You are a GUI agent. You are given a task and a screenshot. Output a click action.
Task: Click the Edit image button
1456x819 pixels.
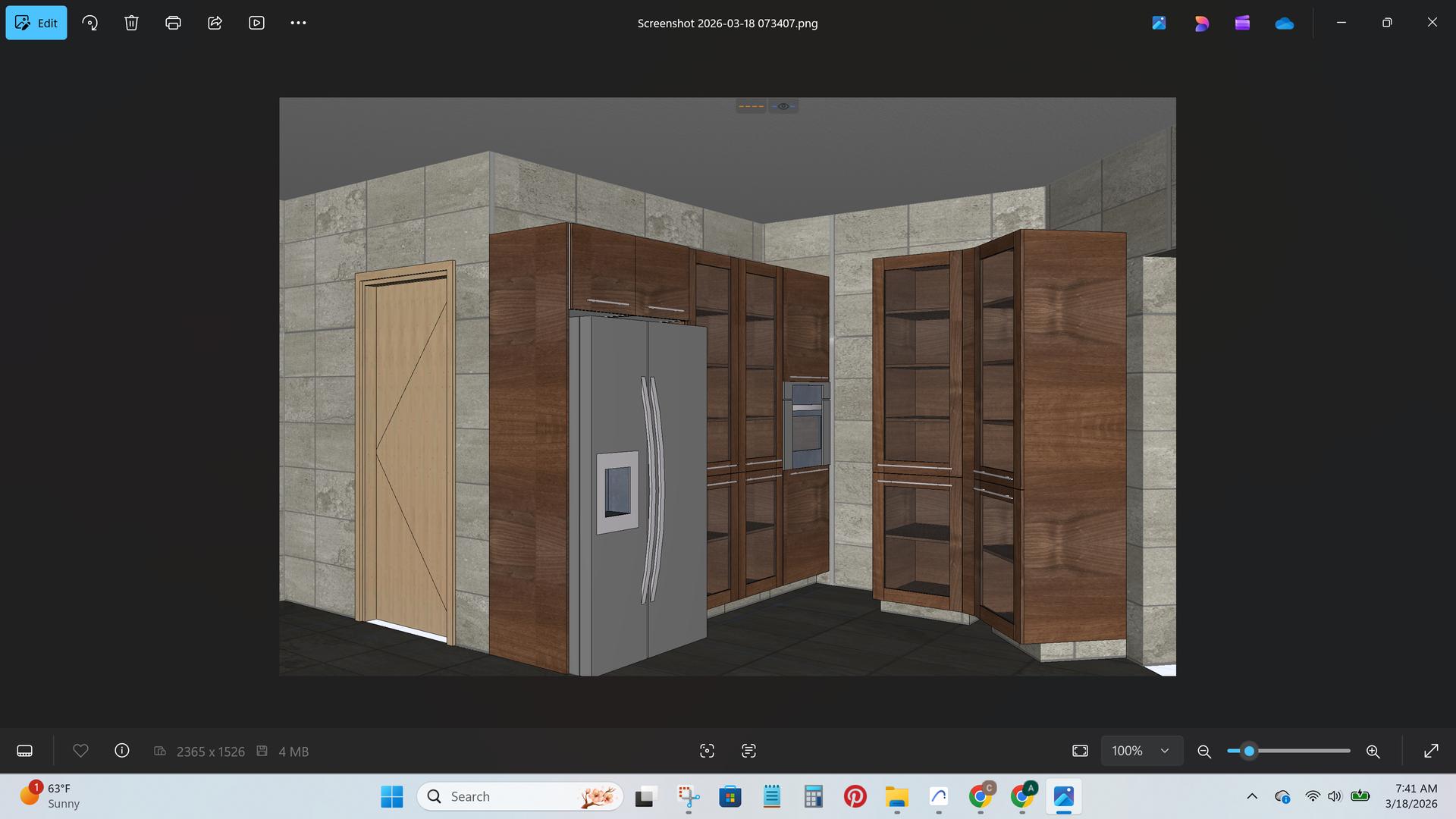coord(36,23)
